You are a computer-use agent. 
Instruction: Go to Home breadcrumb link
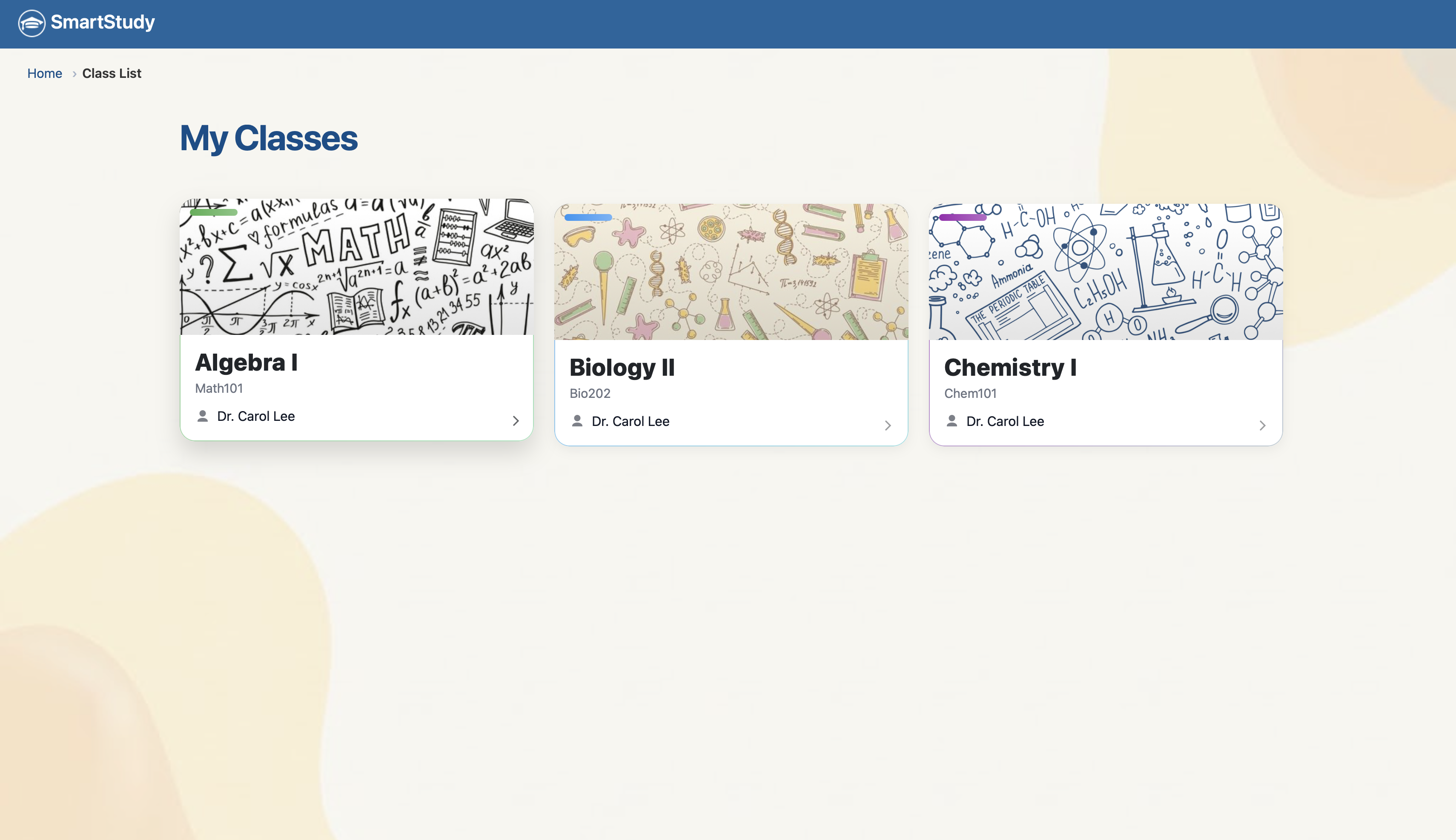(x=44, y=73)
